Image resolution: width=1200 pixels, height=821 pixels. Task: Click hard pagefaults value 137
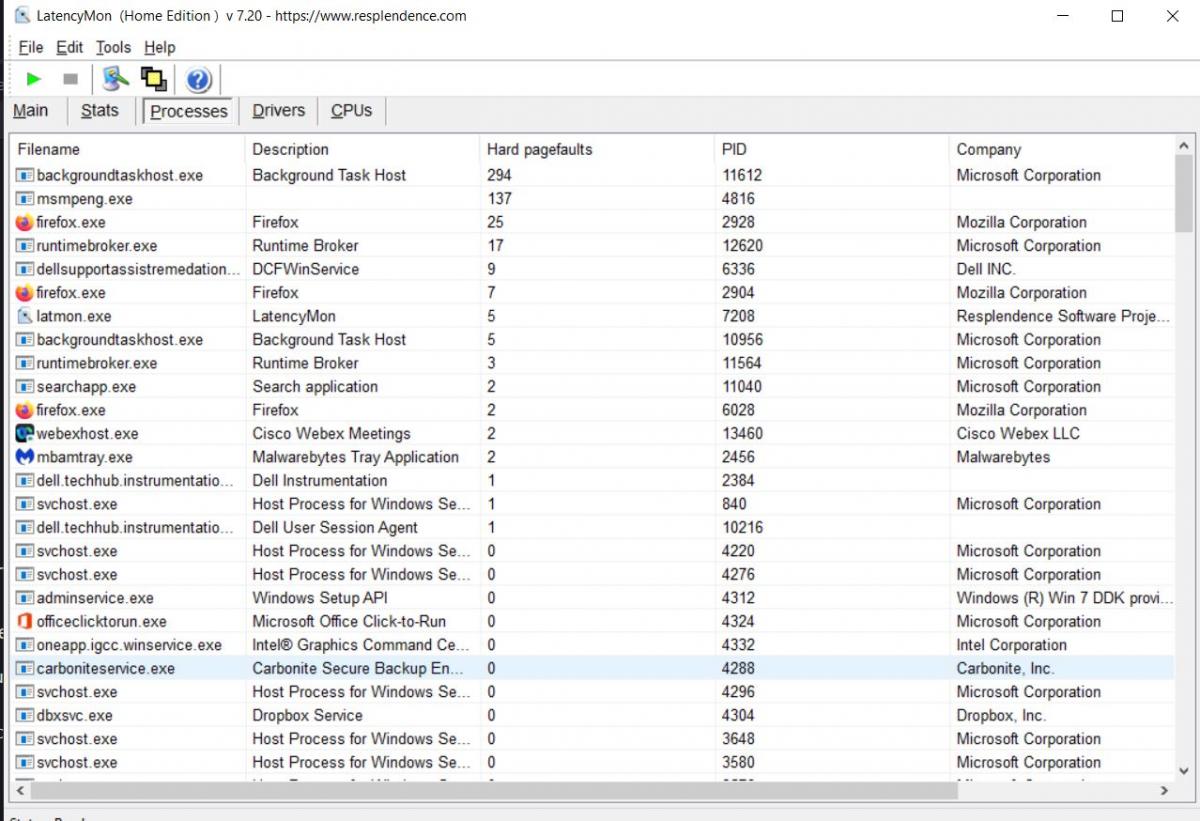tap(499, 199)
